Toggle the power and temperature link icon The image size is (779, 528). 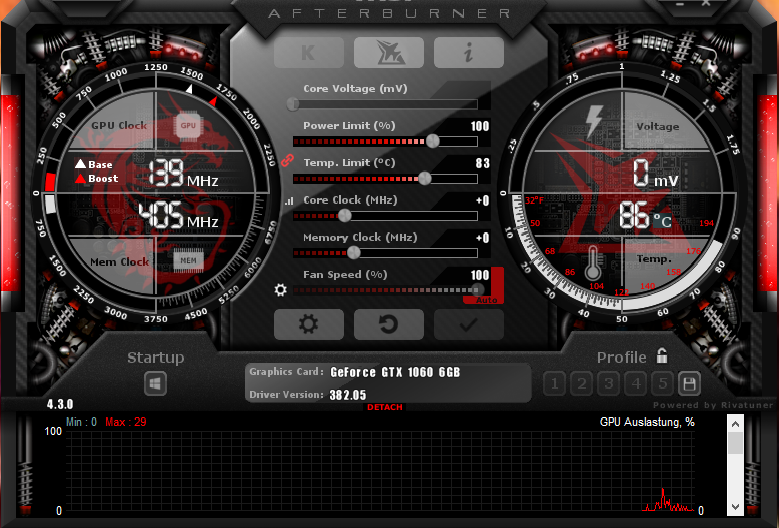click(287, 160)
